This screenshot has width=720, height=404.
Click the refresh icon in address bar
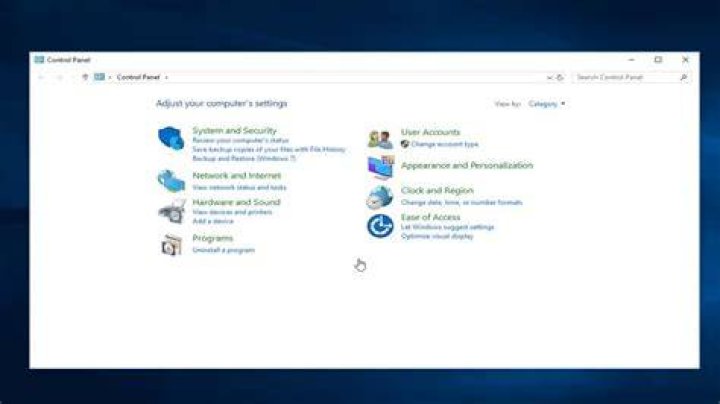560,77
